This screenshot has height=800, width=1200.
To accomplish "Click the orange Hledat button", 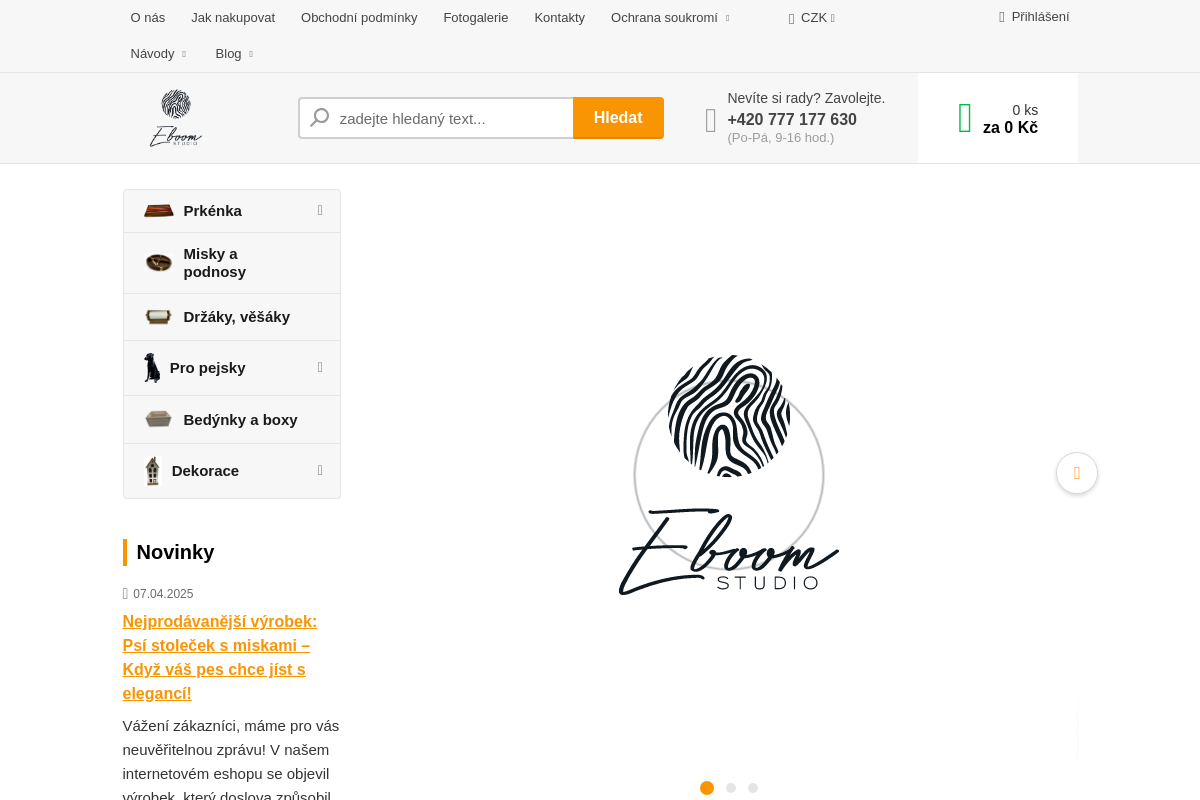I will 618,118.
